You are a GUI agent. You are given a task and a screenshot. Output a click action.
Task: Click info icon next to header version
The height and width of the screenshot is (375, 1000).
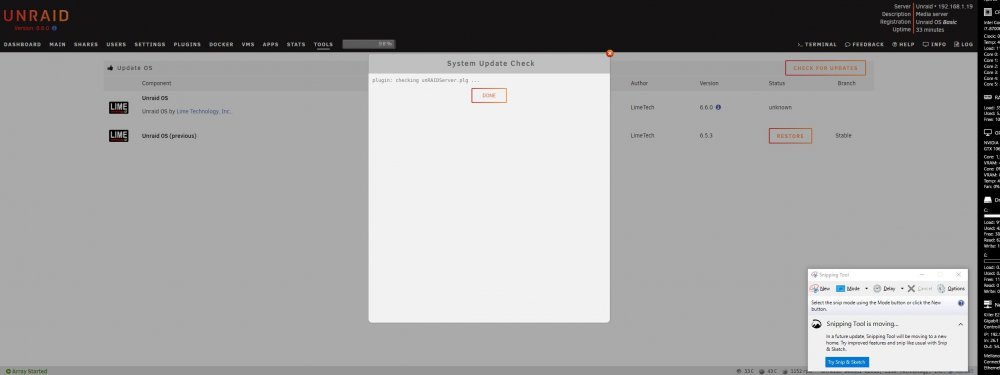tap(54, 29)
